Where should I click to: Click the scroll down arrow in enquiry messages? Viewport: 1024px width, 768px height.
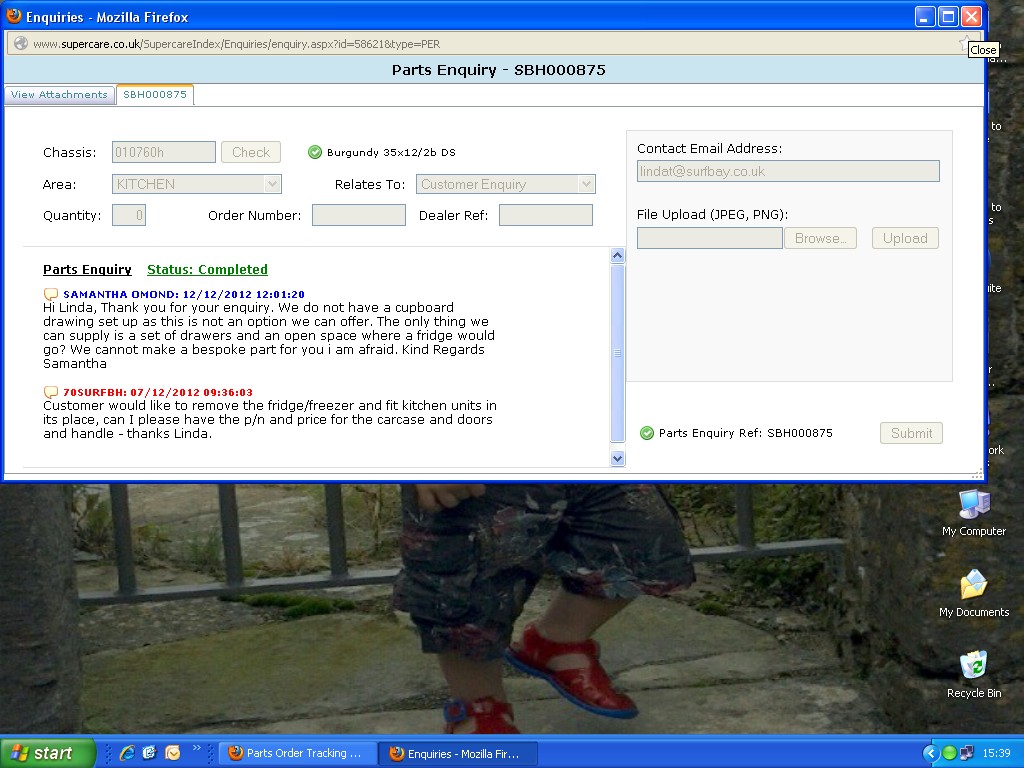(x=617, y=458)
